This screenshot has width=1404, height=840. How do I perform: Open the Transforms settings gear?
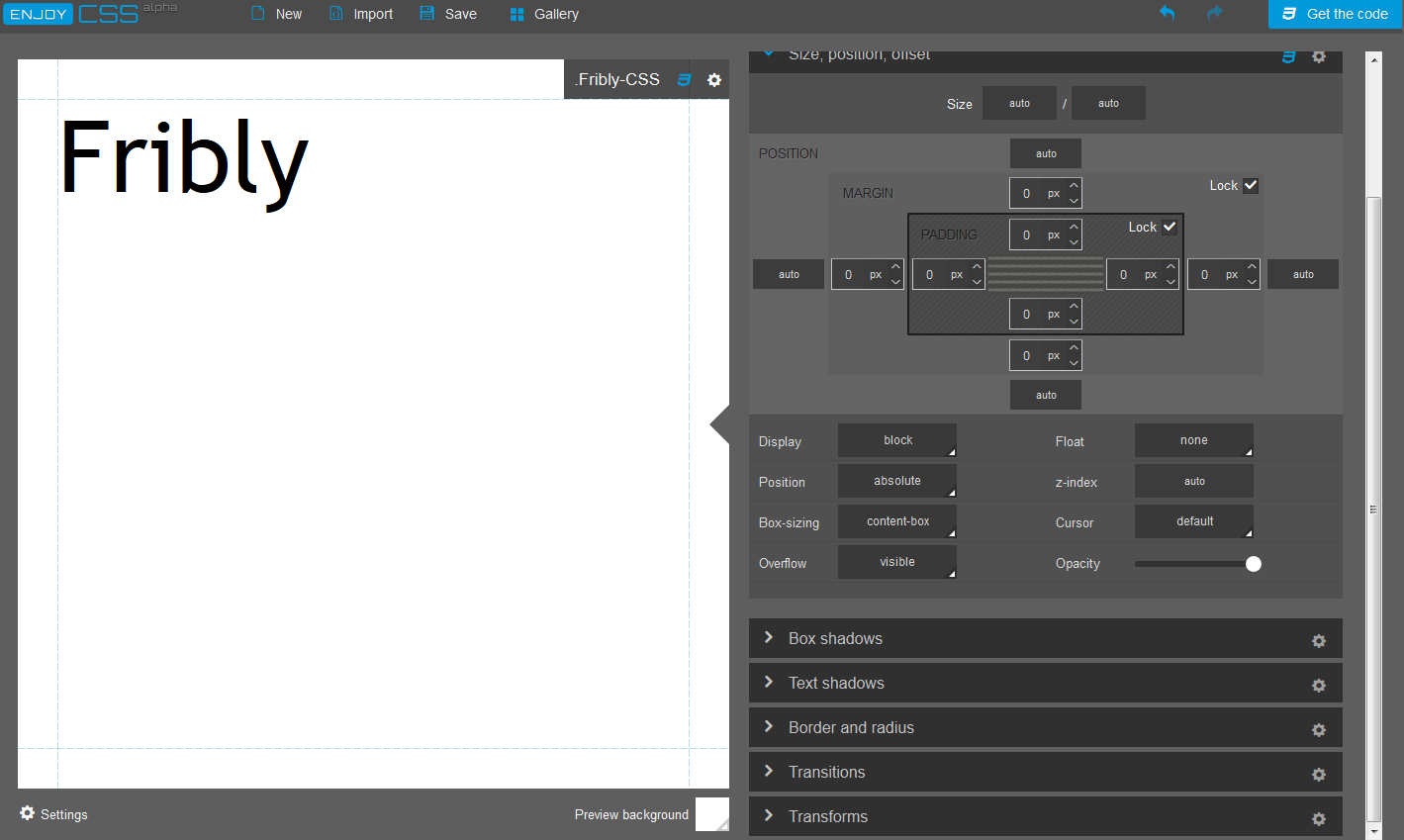(x=1318, y=818)
